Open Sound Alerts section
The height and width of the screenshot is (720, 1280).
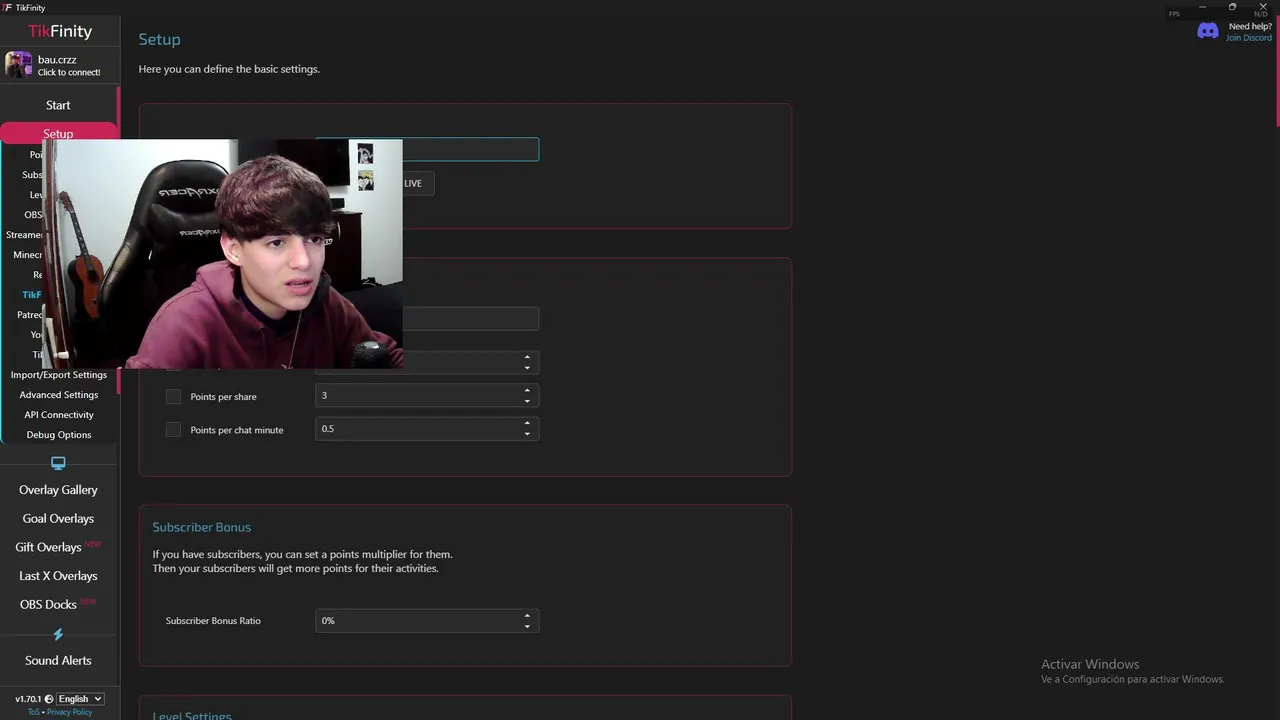tap(58, 661)
